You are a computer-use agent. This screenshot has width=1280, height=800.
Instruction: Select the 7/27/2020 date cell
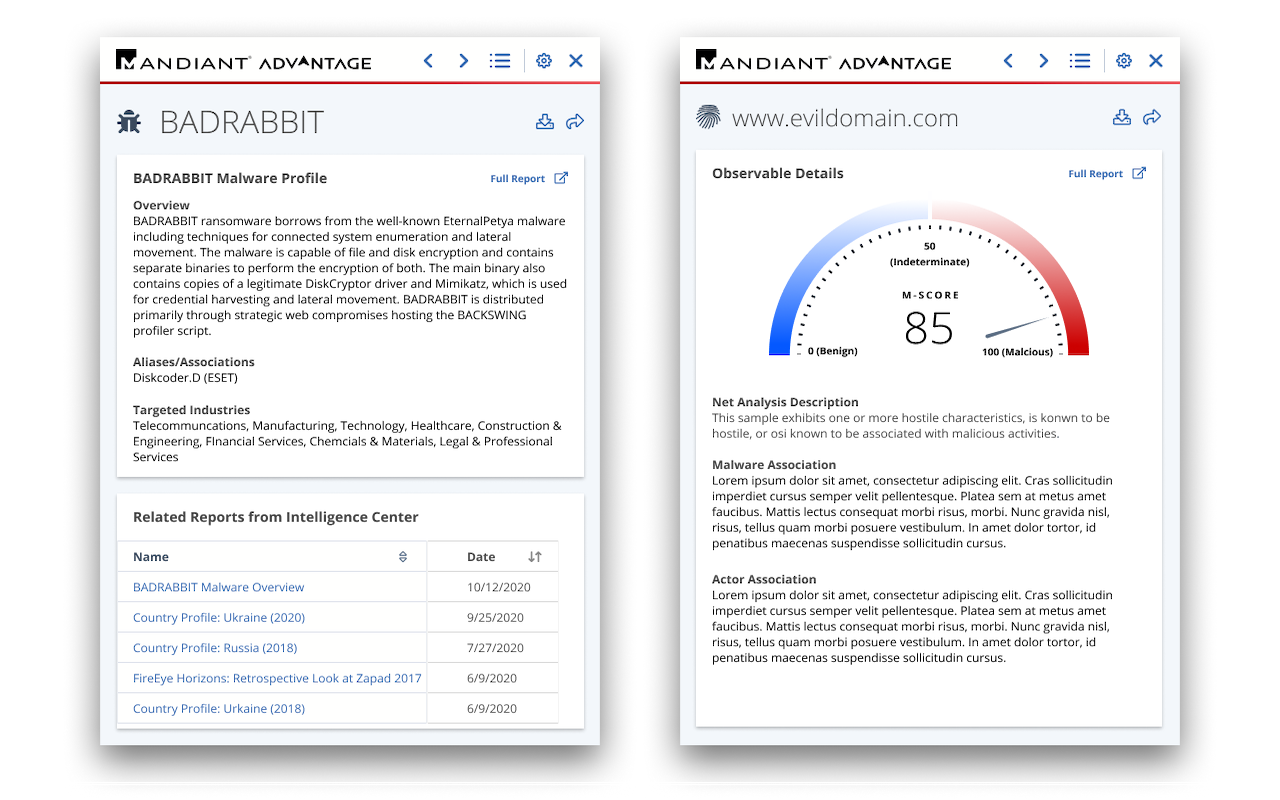[495, 648]
